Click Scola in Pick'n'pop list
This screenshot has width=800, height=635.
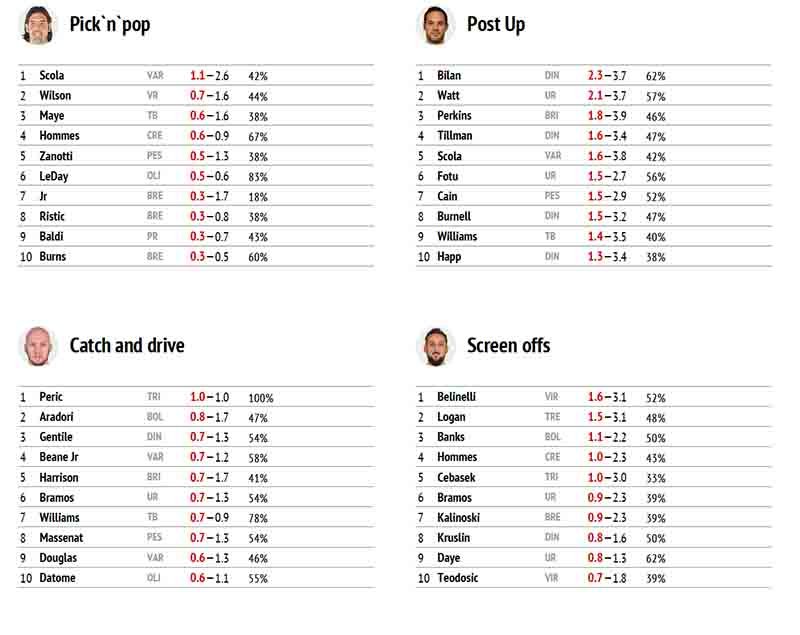pyautogui.click(x=52, y=75)
